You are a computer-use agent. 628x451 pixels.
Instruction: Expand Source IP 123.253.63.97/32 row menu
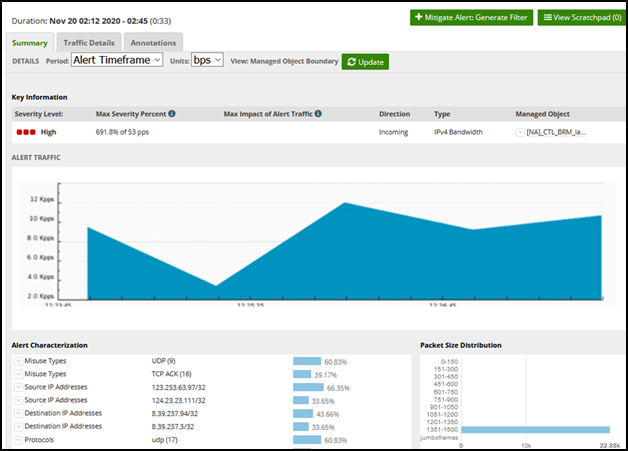(18, 388)
